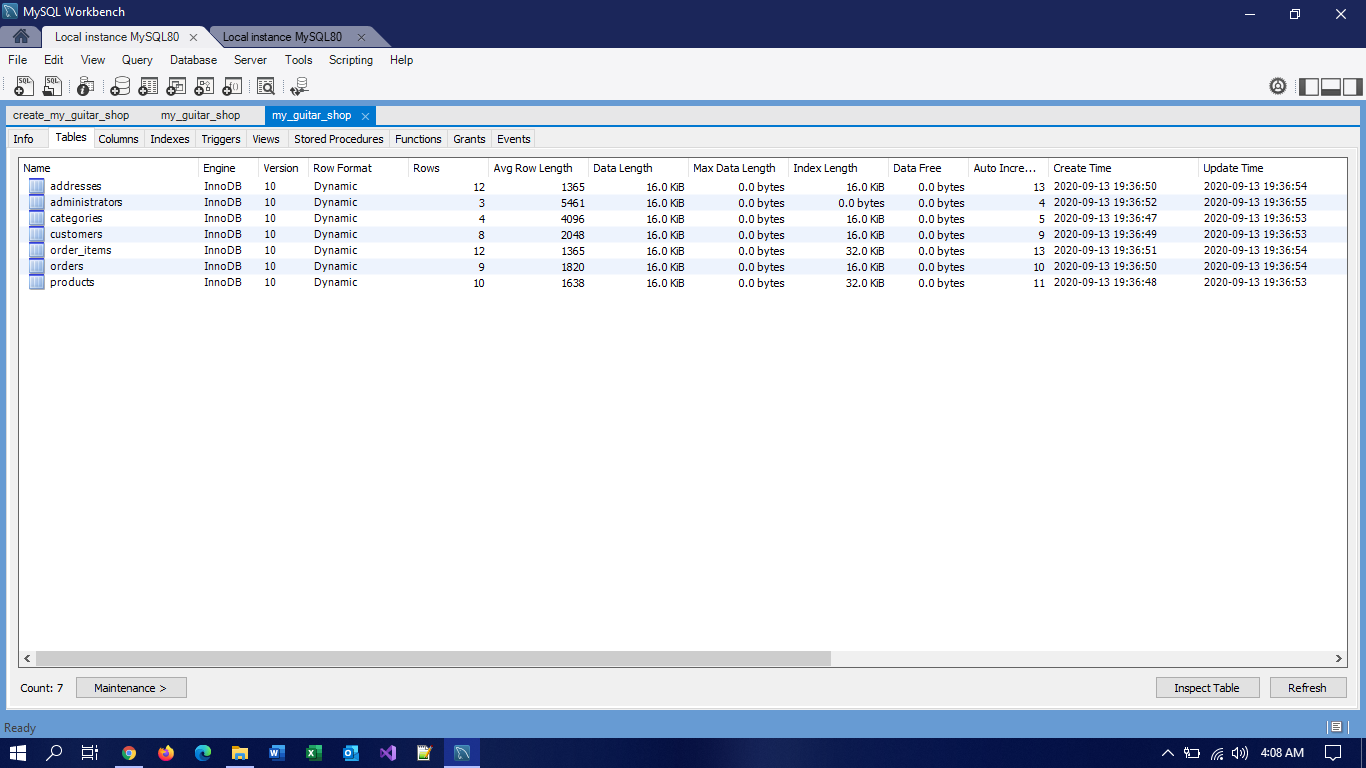Create a new stored procedure icon

(205, 86)
